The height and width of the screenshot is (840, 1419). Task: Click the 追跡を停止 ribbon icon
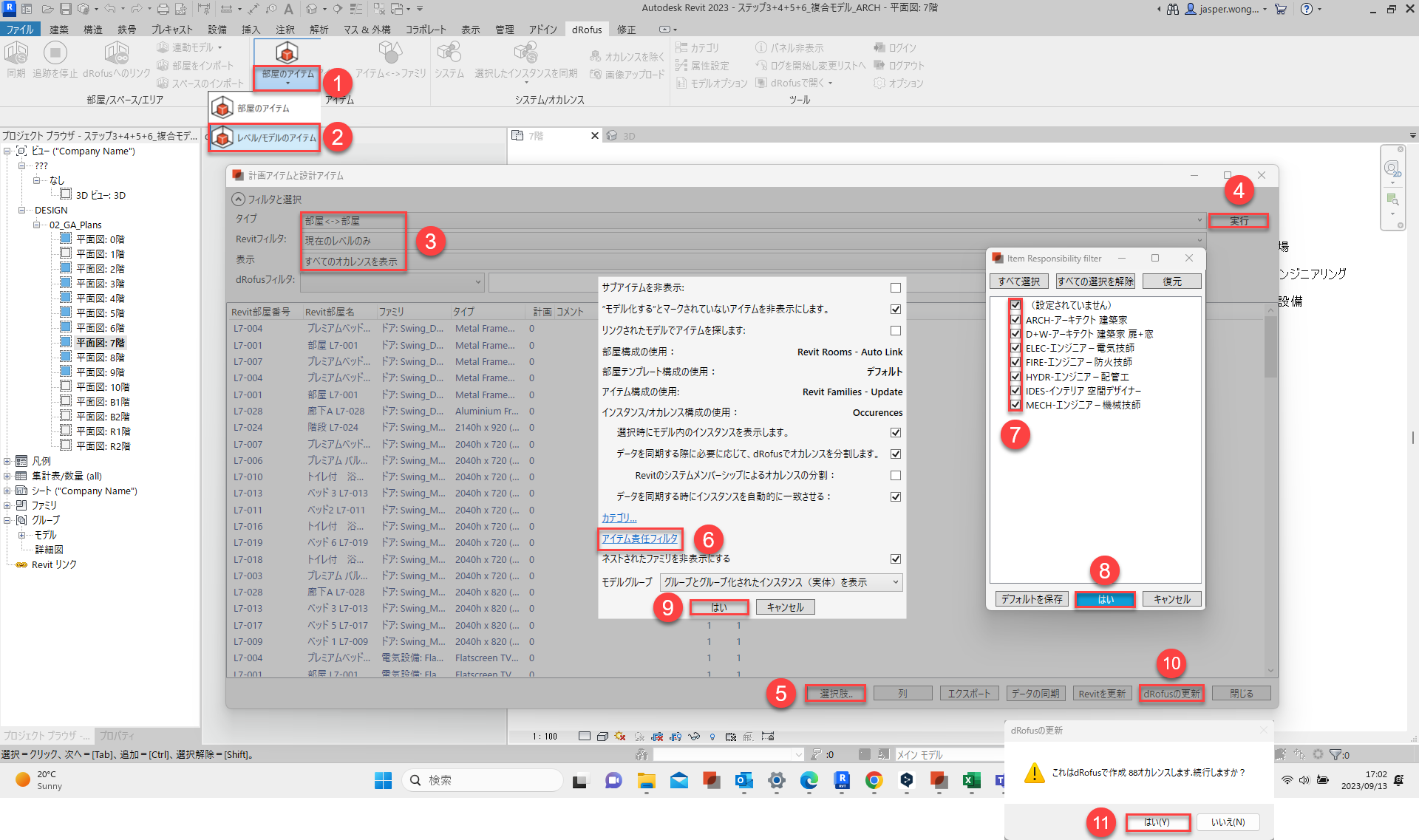point(55,54)
